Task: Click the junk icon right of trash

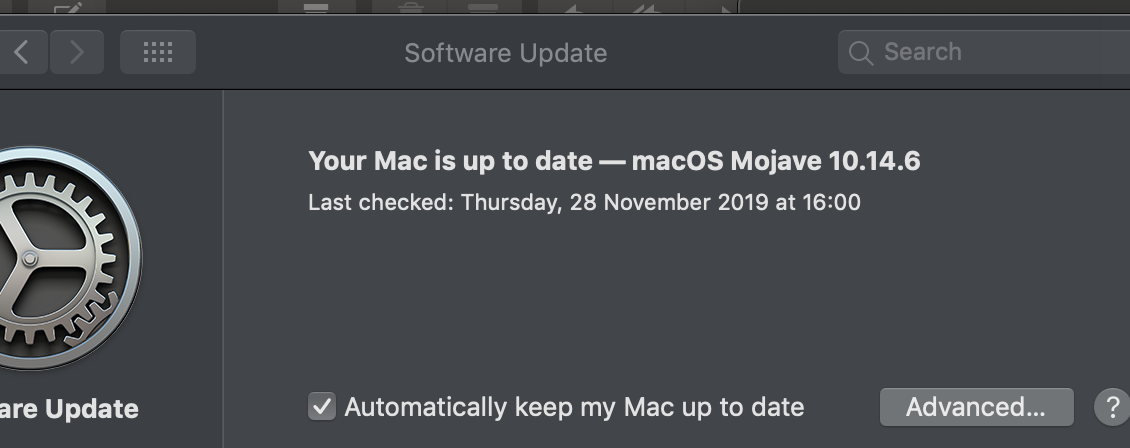Action: (x=483, y=7)
